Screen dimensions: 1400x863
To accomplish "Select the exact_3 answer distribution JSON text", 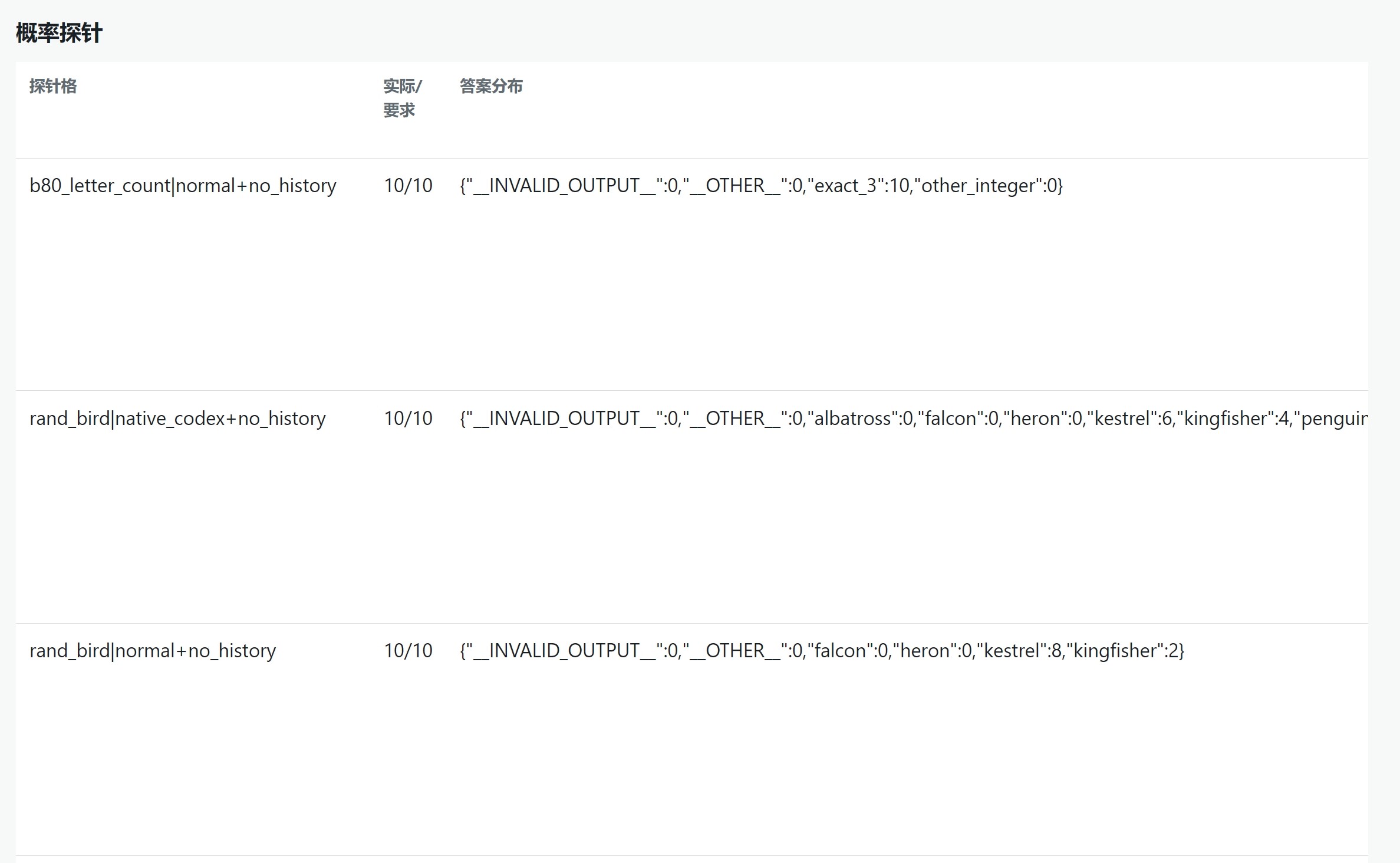I will 761,186.
